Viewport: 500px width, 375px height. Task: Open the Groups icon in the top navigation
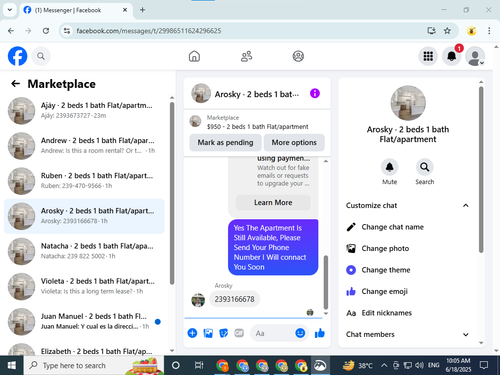[x=298, y=56]
